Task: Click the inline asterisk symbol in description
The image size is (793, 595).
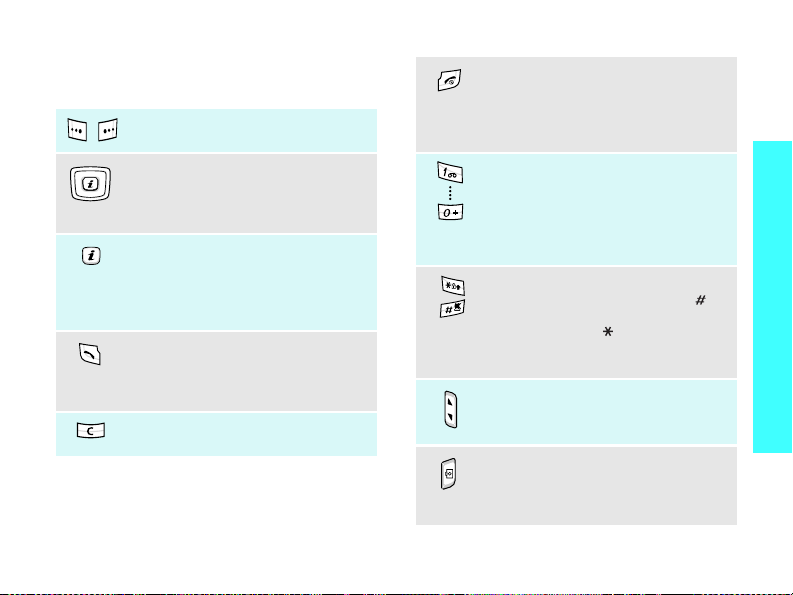Action: 608,332
